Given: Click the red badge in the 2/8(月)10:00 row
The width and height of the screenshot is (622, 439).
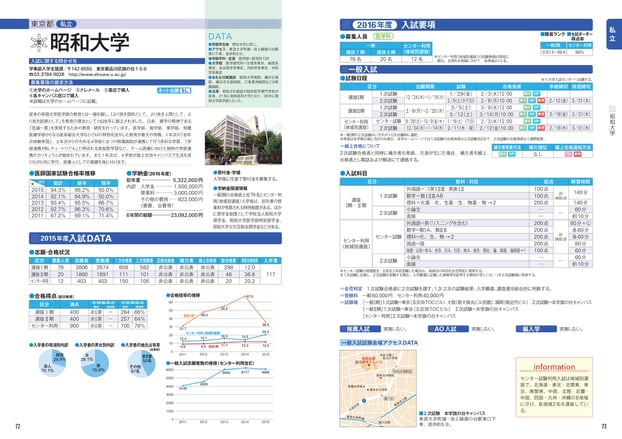Looking at the screenshot, I should [x=541, y=101].
